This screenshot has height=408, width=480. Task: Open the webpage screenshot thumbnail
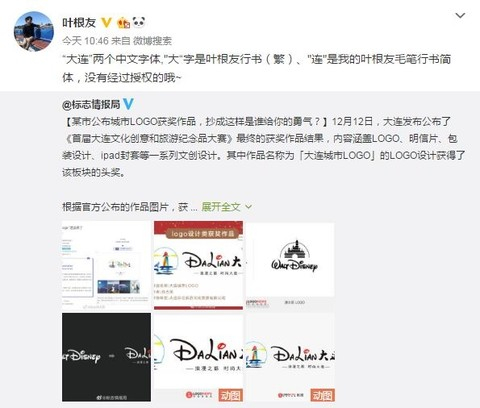106,266
